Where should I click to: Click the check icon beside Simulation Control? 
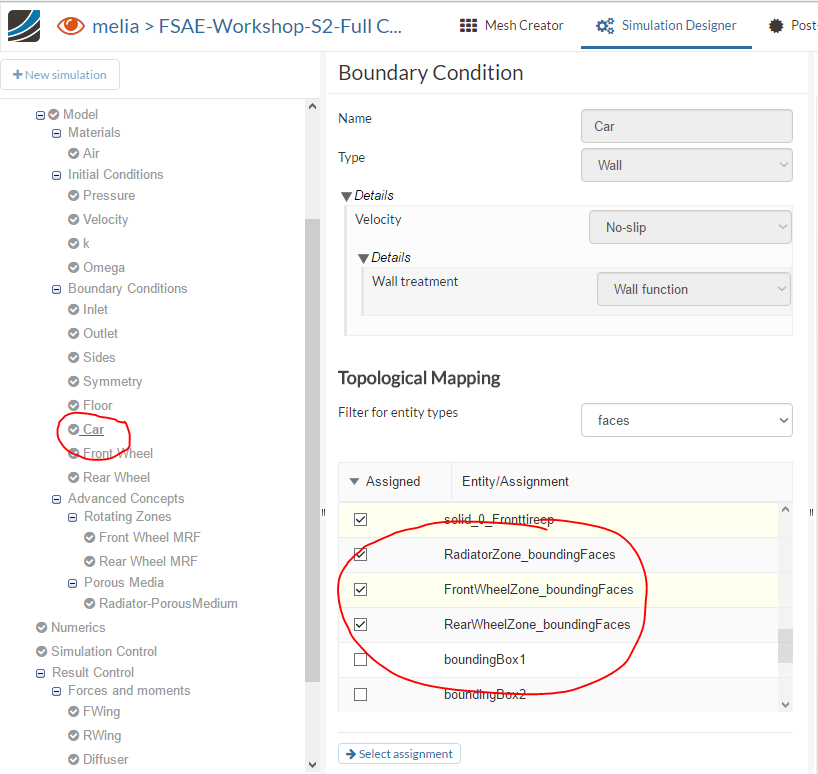coord(41,652)
